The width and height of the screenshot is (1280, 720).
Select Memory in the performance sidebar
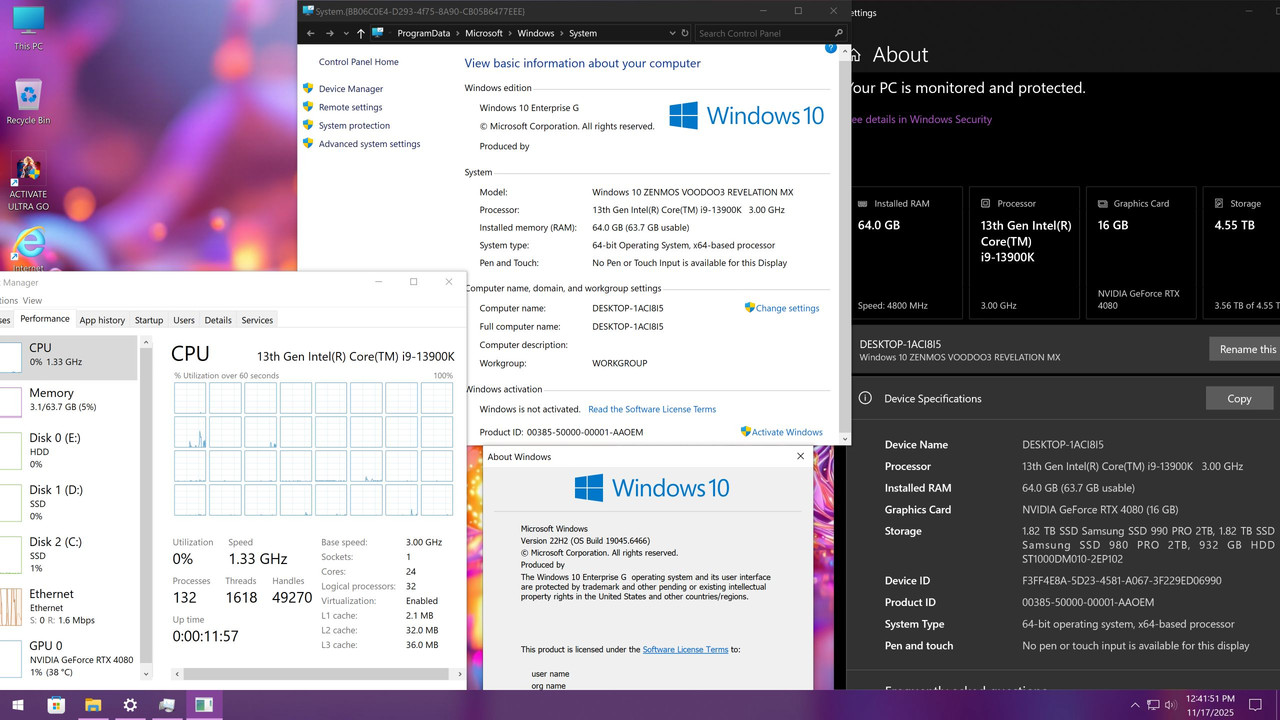[68, 400]
